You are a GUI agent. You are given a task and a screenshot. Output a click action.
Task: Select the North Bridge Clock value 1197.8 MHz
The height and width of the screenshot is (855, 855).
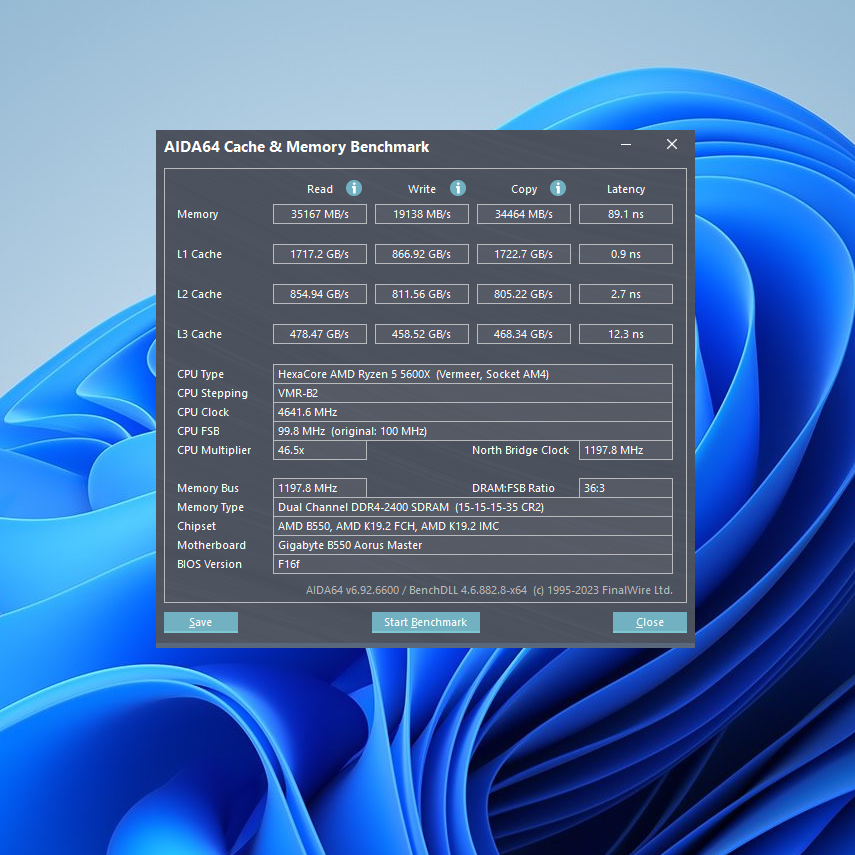[x=625, y=450]
